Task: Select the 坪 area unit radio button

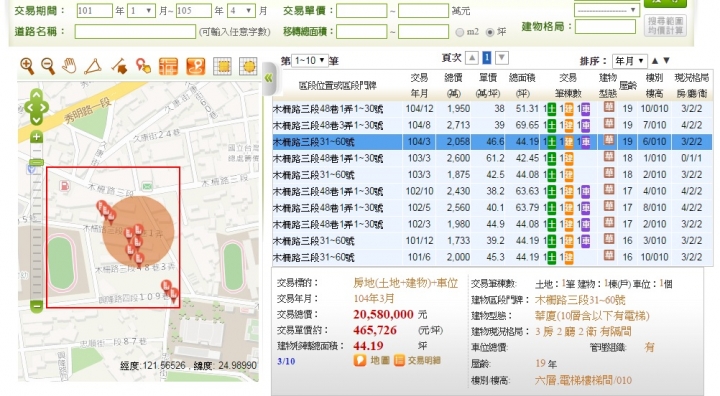Action: [x=489, y=32]
